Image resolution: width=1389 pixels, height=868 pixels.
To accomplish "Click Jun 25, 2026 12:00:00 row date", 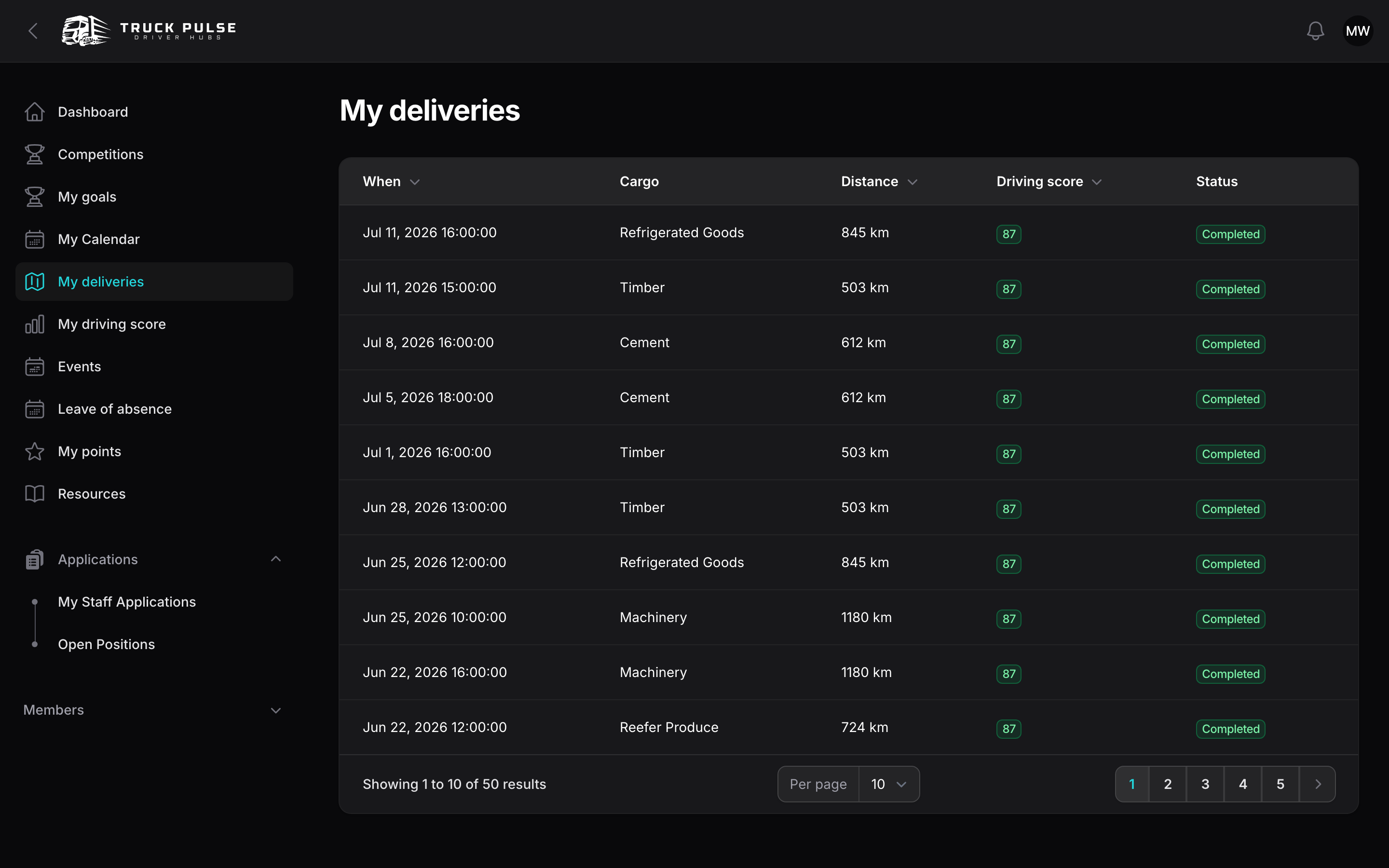I will pos(435,563).
